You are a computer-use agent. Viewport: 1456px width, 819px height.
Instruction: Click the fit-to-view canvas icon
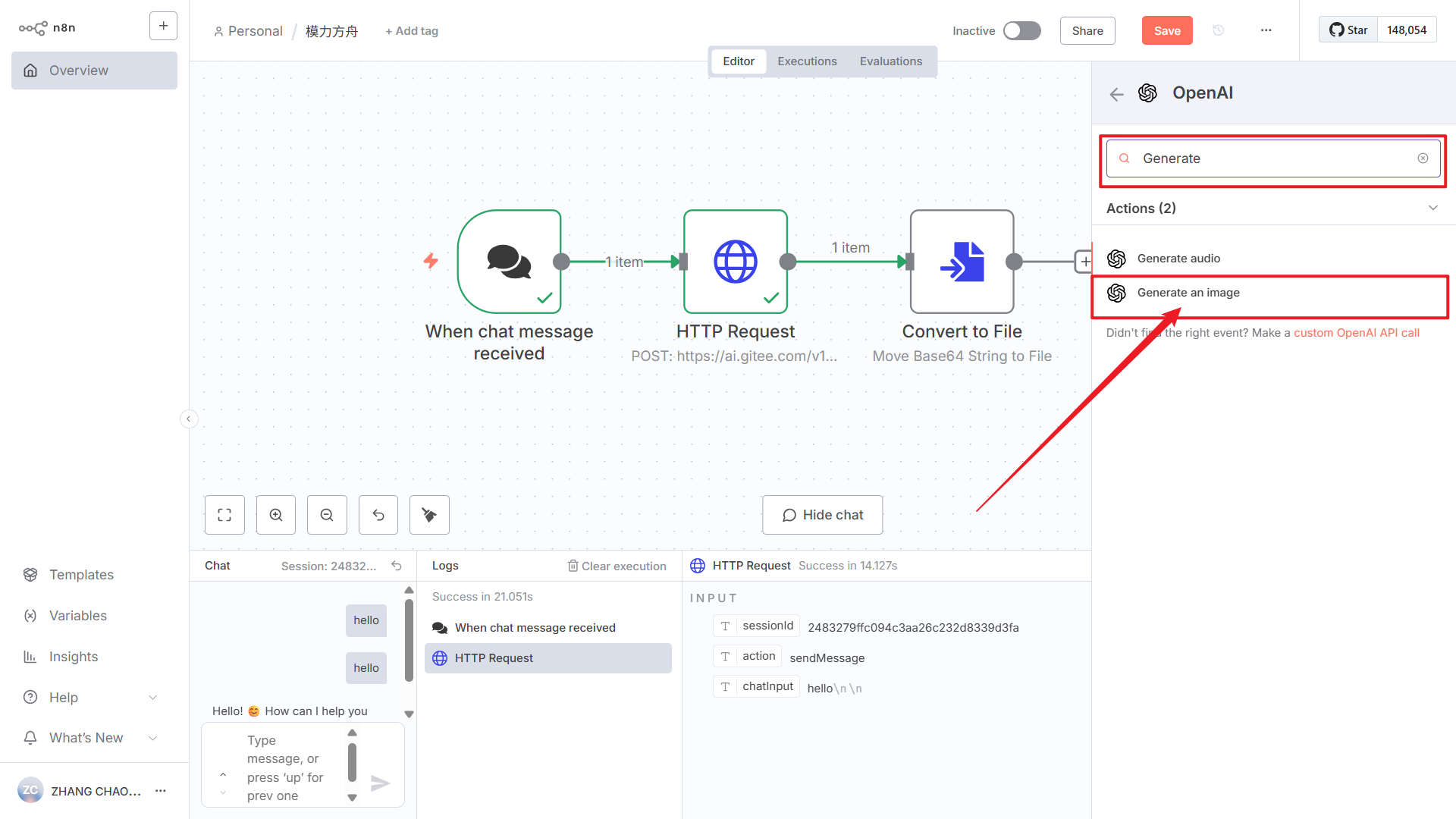point(224,515)
